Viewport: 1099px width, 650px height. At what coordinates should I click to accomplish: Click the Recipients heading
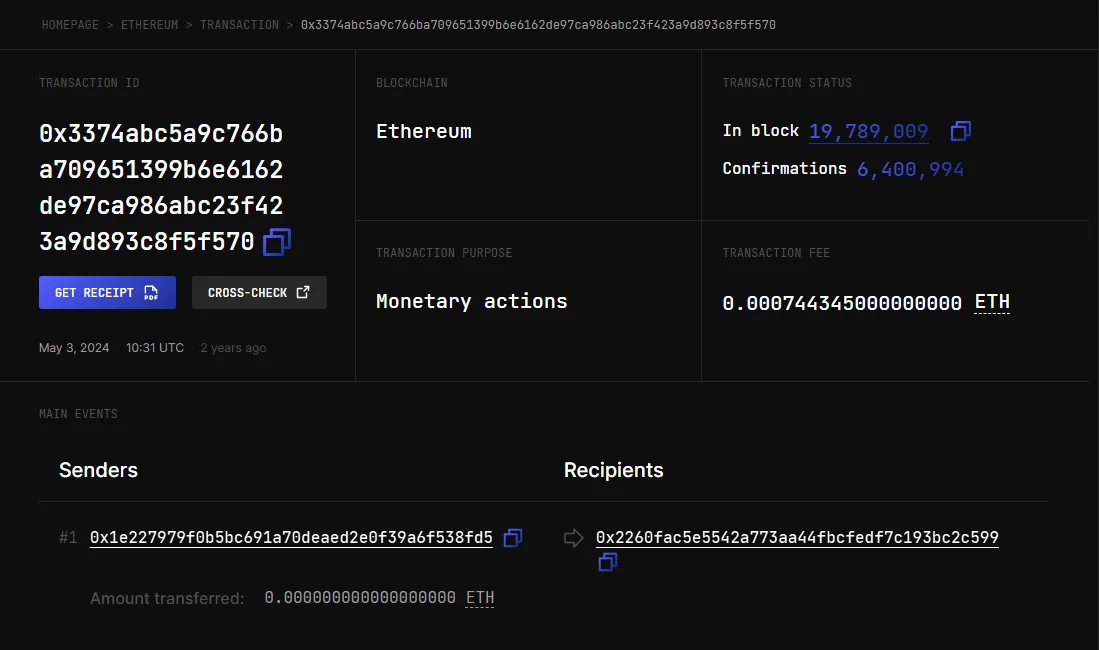pos(613,470)
